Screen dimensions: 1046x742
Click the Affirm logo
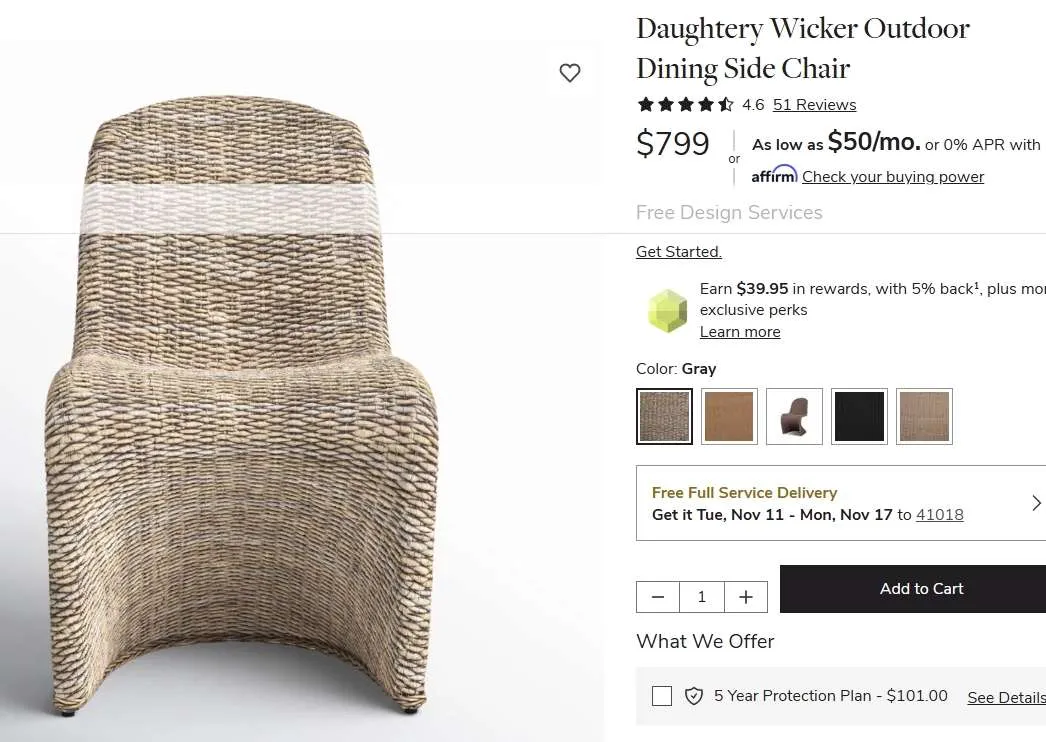[x=774, y=175]
